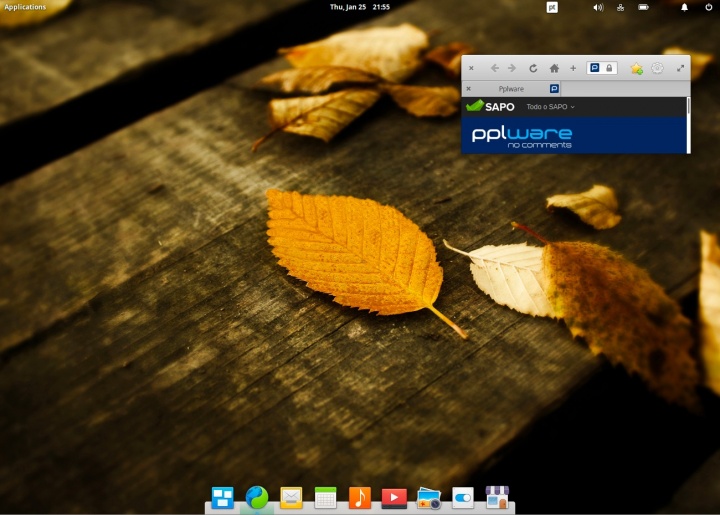The height and width of the screenshot is (515, 720).
Task: Open a new tab with plus icon
Action: 573,69
